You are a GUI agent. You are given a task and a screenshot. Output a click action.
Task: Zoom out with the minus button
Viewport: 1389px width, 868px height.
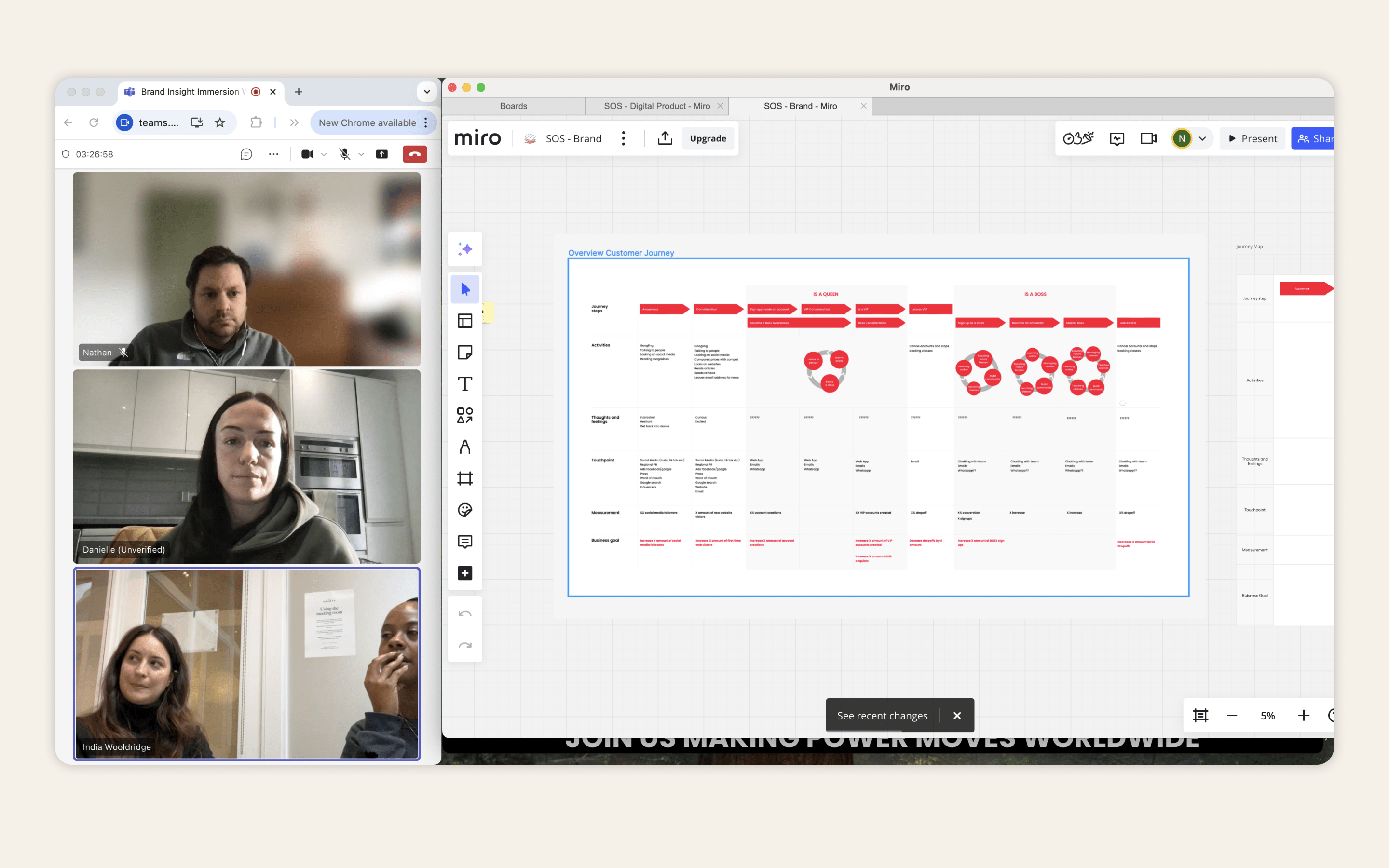pos(1232,715)
